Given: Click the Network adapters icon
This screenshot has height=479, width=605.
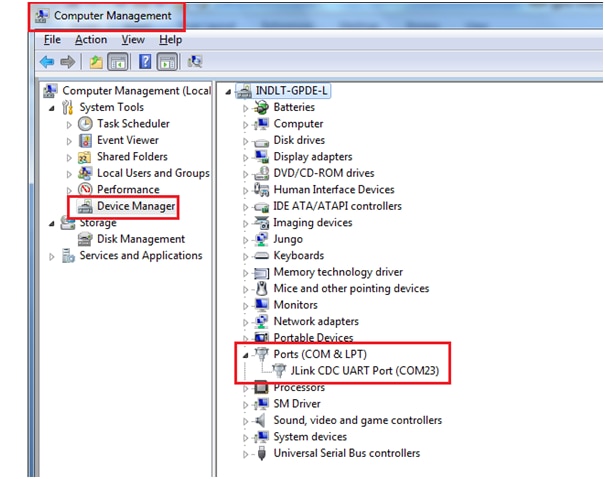Looking at the screenshot, I should click(261, 322).
